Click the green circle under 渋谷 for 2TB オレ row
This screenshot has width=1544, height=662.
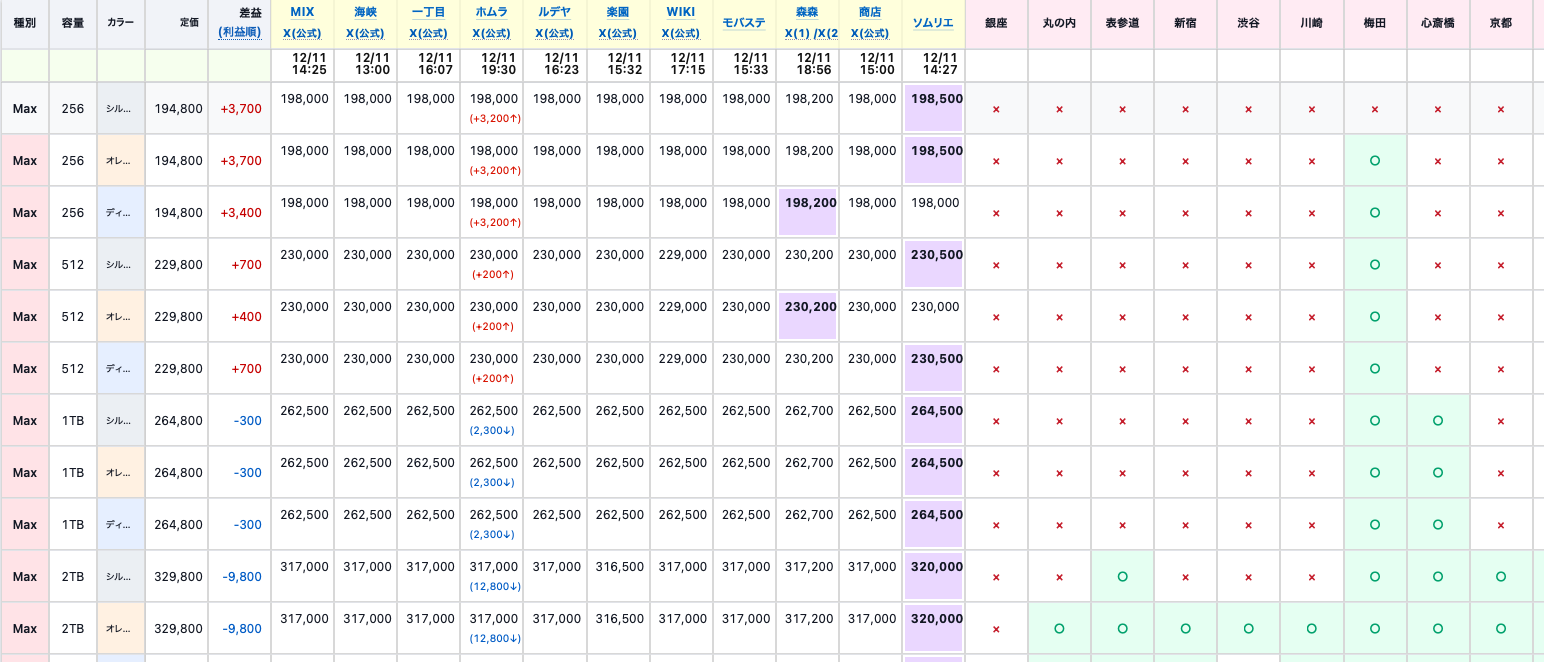(x=1248, y=629)
